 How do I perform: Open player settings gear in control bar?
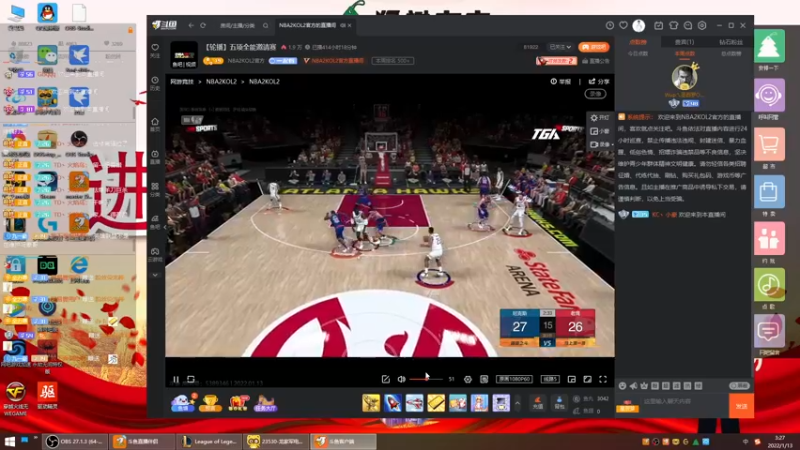467,379
